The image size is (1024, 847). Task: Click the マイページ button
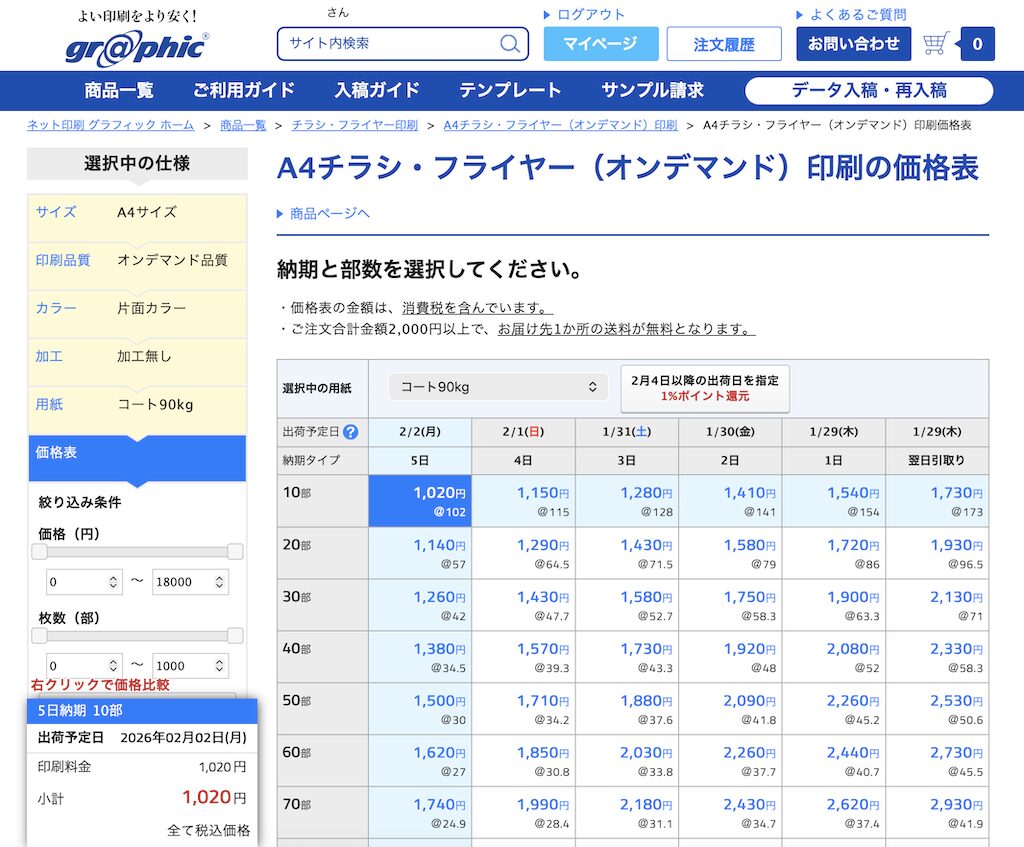point(600,44)
